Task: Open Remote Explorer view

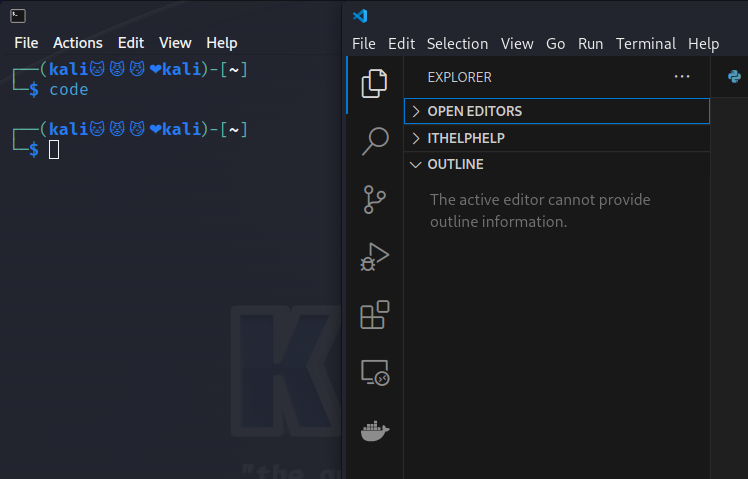Action: coord(375,373)
